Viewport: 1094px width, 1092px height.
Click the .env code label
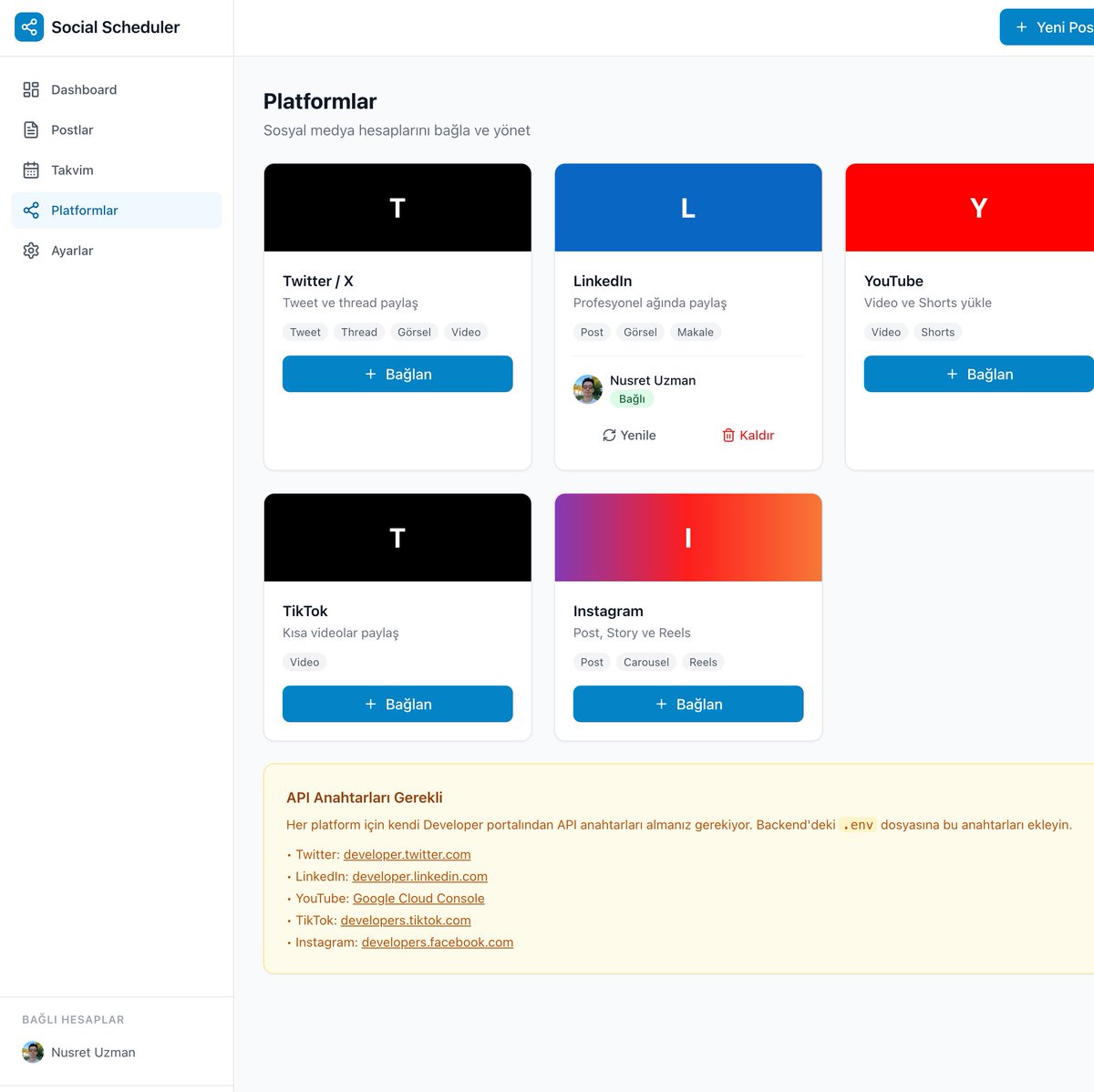(858, 825)
